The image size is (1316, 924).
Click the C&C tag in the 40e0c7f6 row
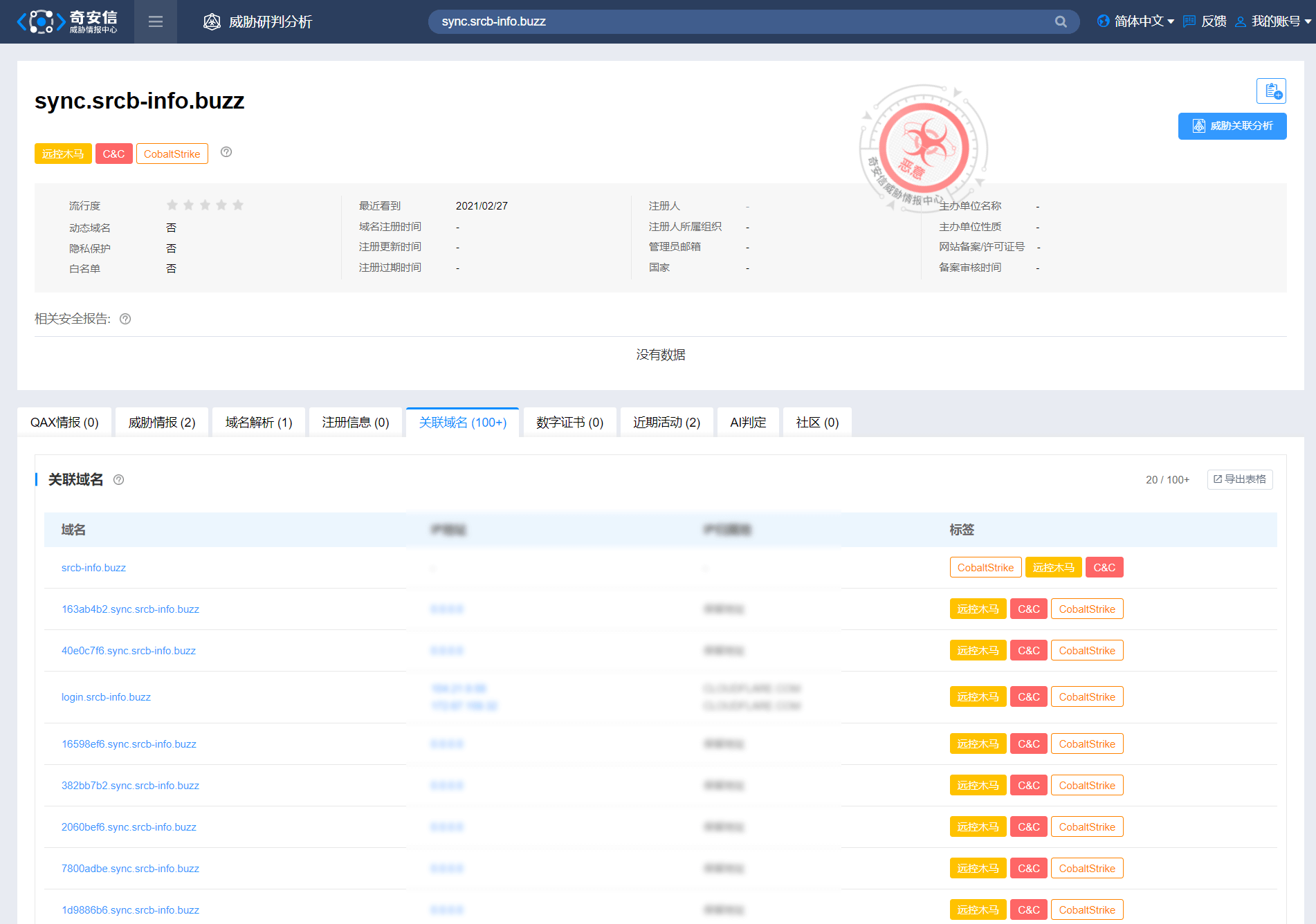(1029, 650)
